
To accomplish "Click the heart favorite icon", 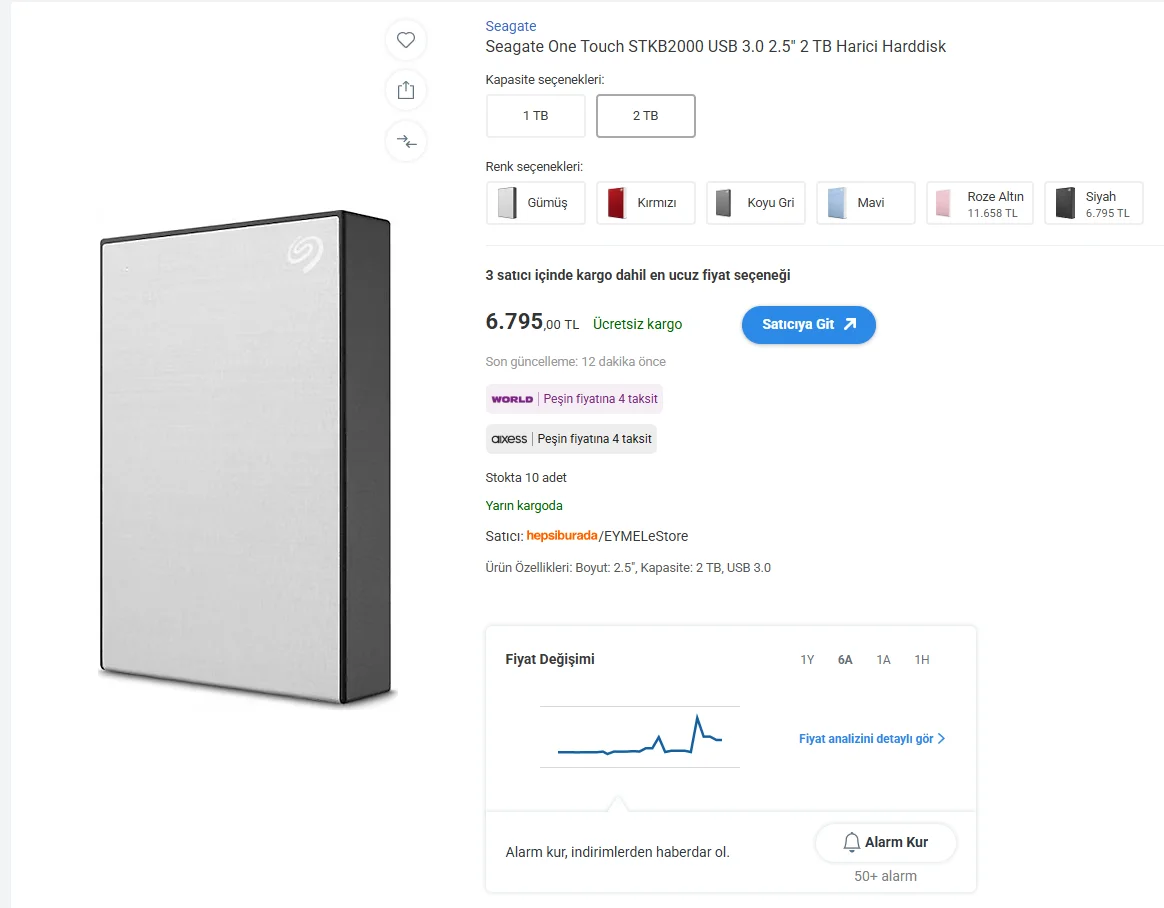I will [x=406, y=40].
